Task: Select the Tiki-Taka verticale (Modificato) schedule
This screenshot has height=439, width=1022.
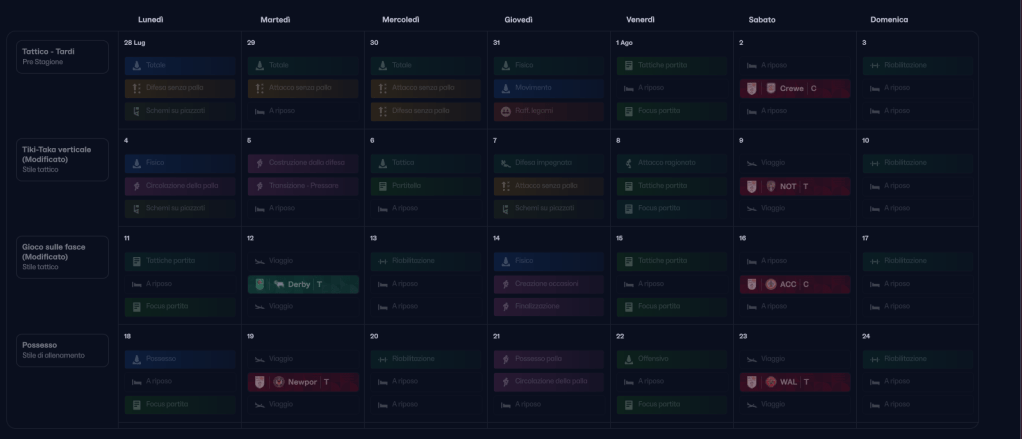Action: (x=62, y=158)
